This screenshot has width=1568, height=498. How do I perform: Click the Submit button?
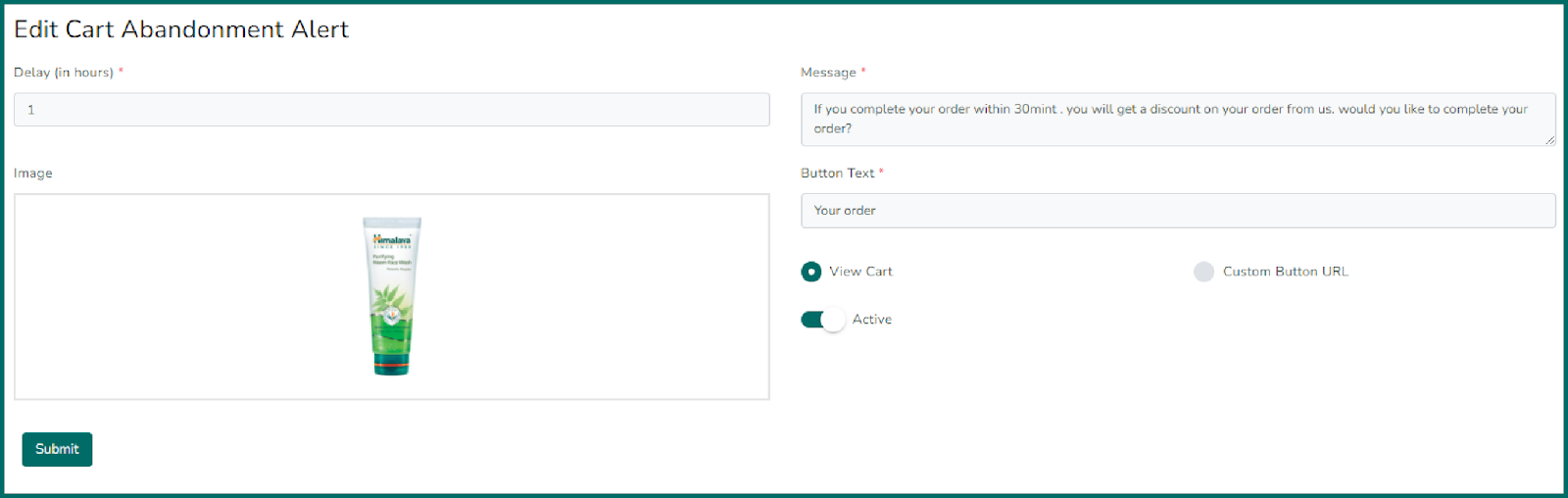[x=57, y=449]
